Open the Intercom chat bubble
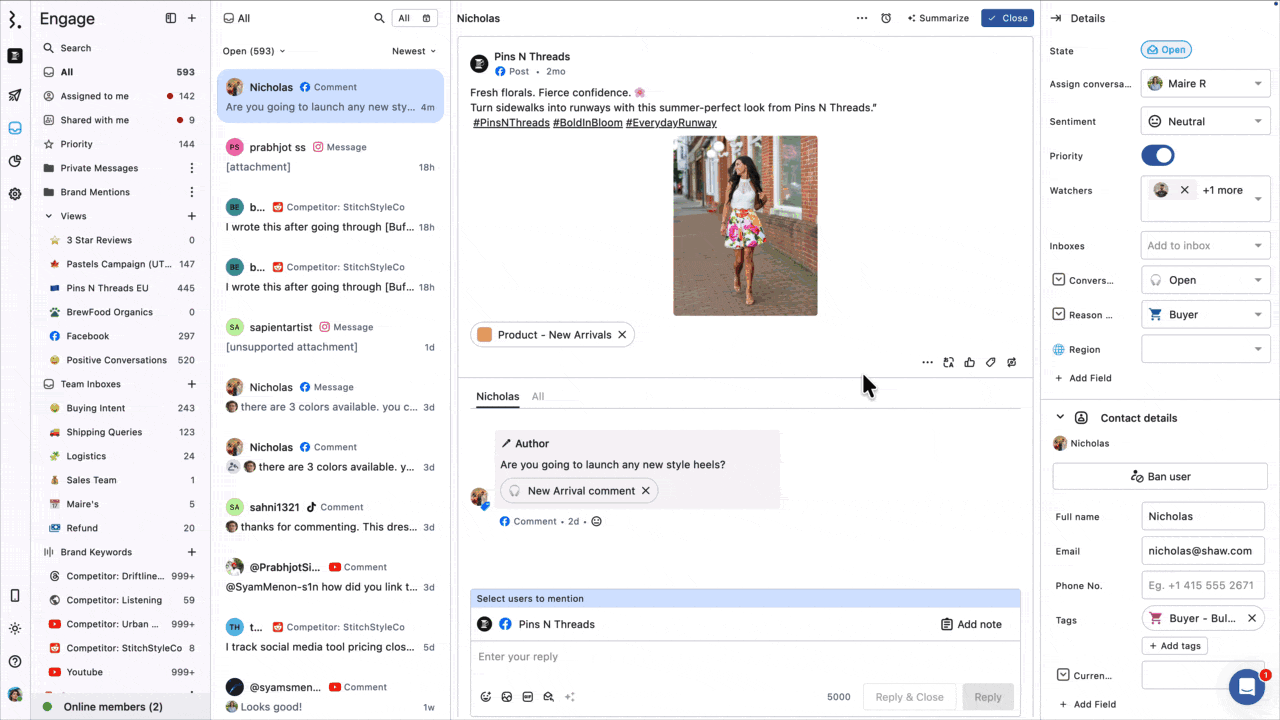 [1246, 687]
